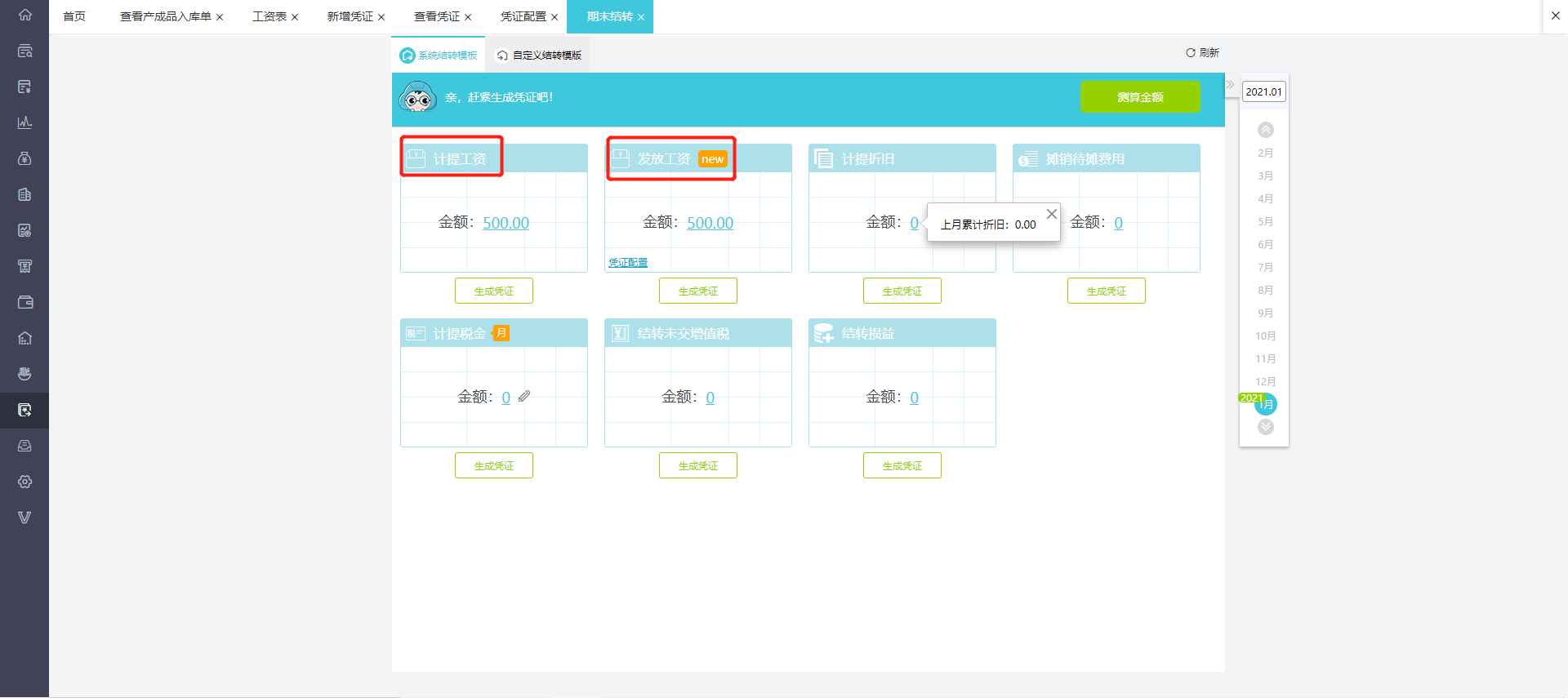The height and width of the screenshot is (698, 1568).
Task: Click the home icon in the sidebar
Action: tap(24, 15)
